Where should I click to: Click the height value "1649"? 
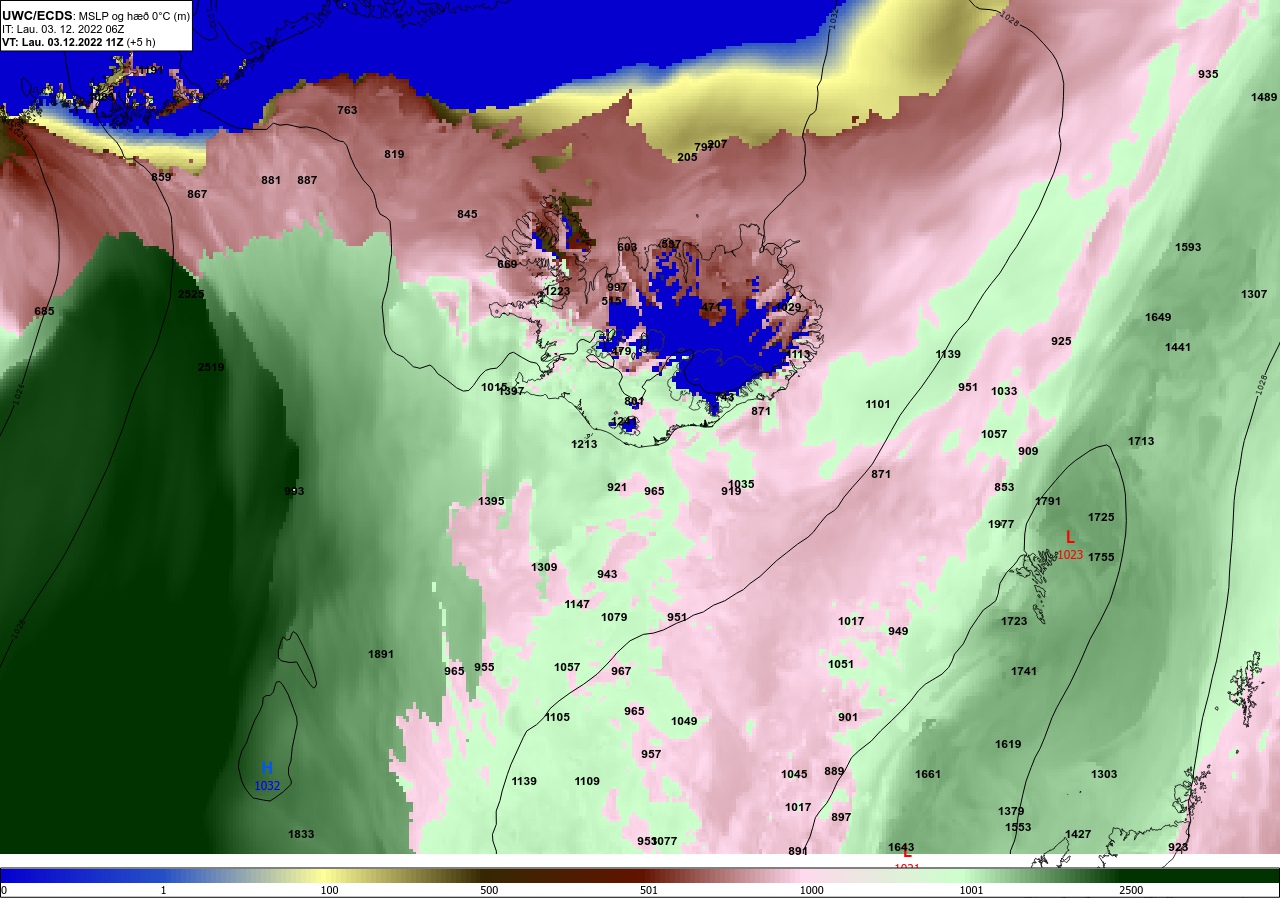click(x=1158, y=317)
